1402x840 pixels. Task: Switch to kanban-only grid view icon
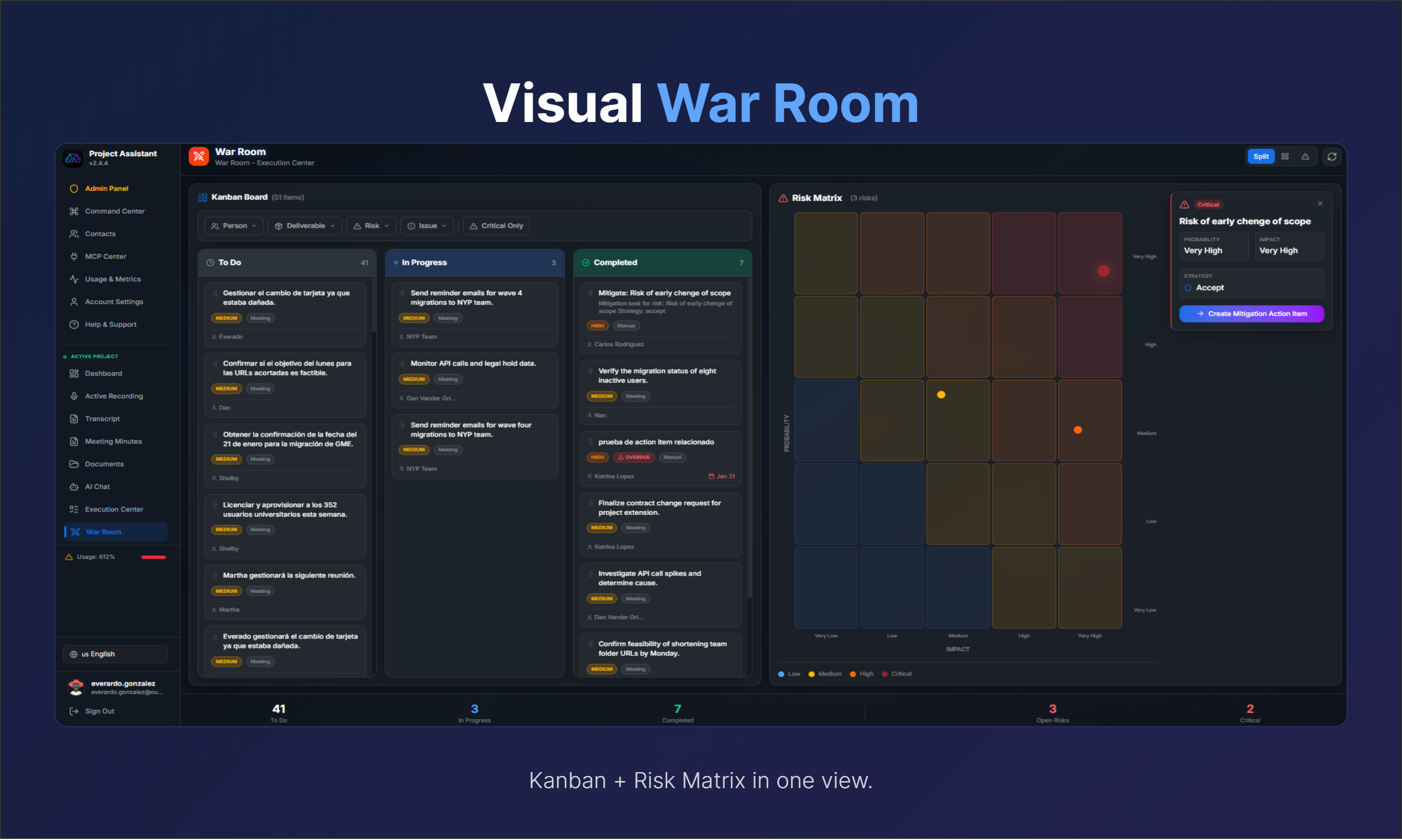1285,157
